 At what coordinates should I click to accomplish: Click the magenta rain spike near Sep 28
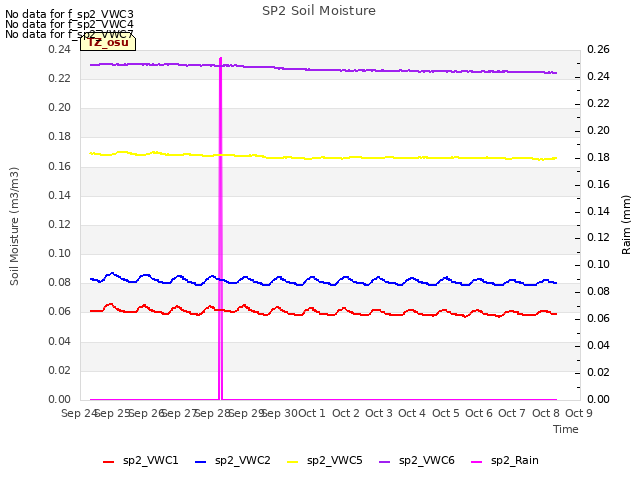pos(221,229)
